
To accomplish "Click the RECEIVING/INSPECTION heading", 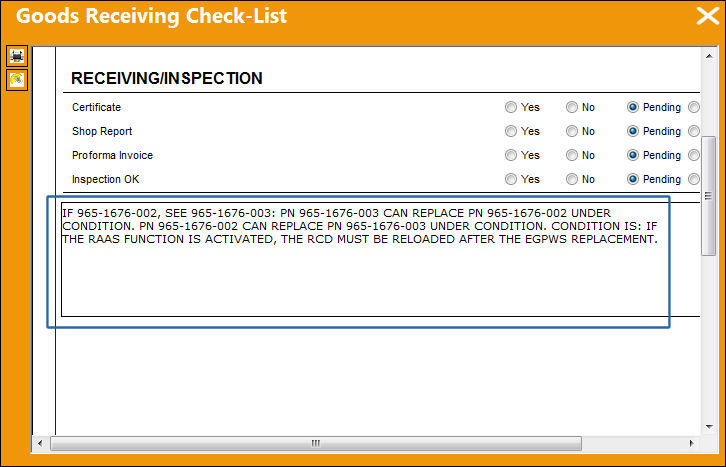I will [167, 79].
